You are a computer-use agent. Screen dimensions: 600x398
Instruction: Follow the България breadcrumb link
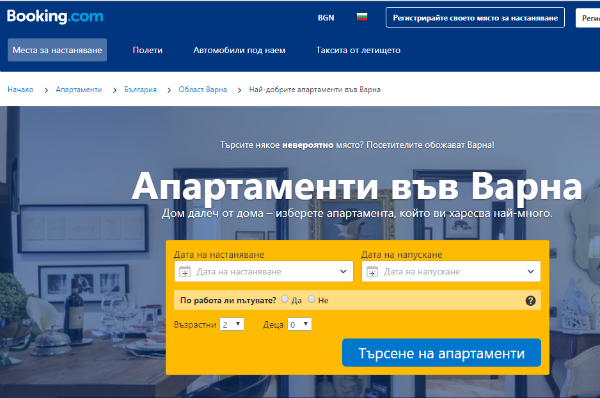pyautogui.click(x=140, y=90)
